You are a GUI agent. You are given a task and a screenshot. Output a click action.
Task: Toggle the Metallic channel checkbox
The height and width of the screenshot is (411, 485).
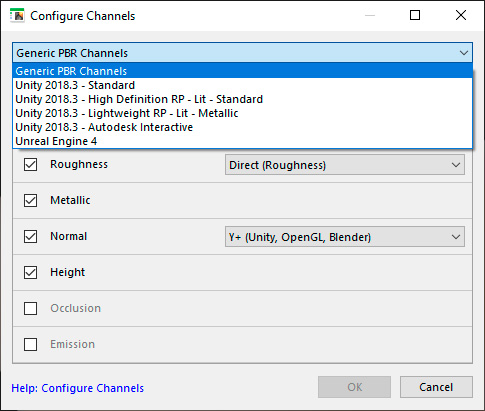tap(30, 200)
